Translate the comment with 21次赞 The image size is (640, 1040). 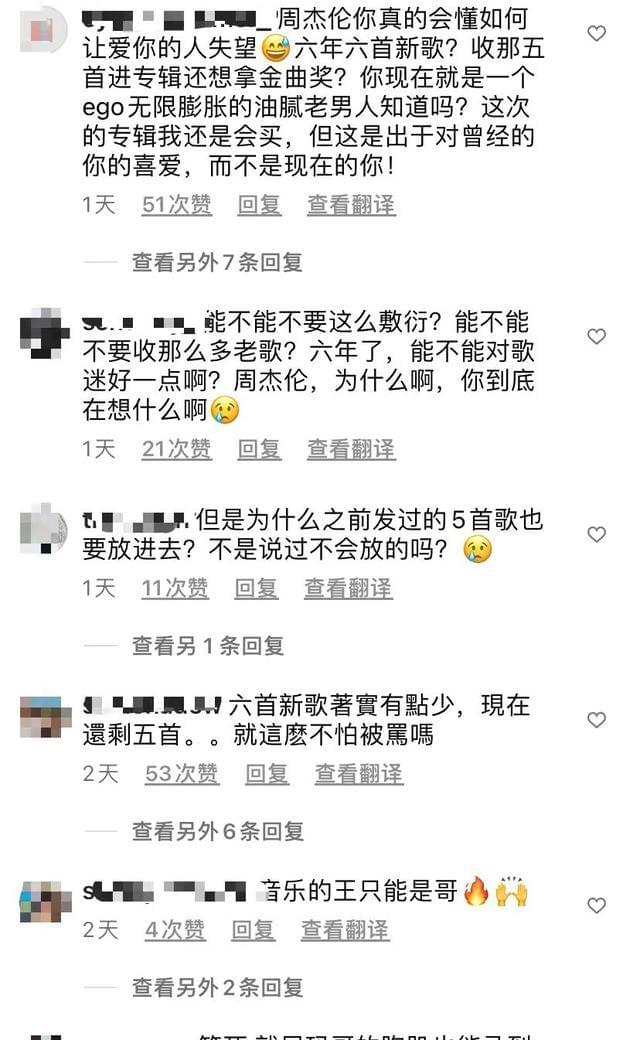351,450
